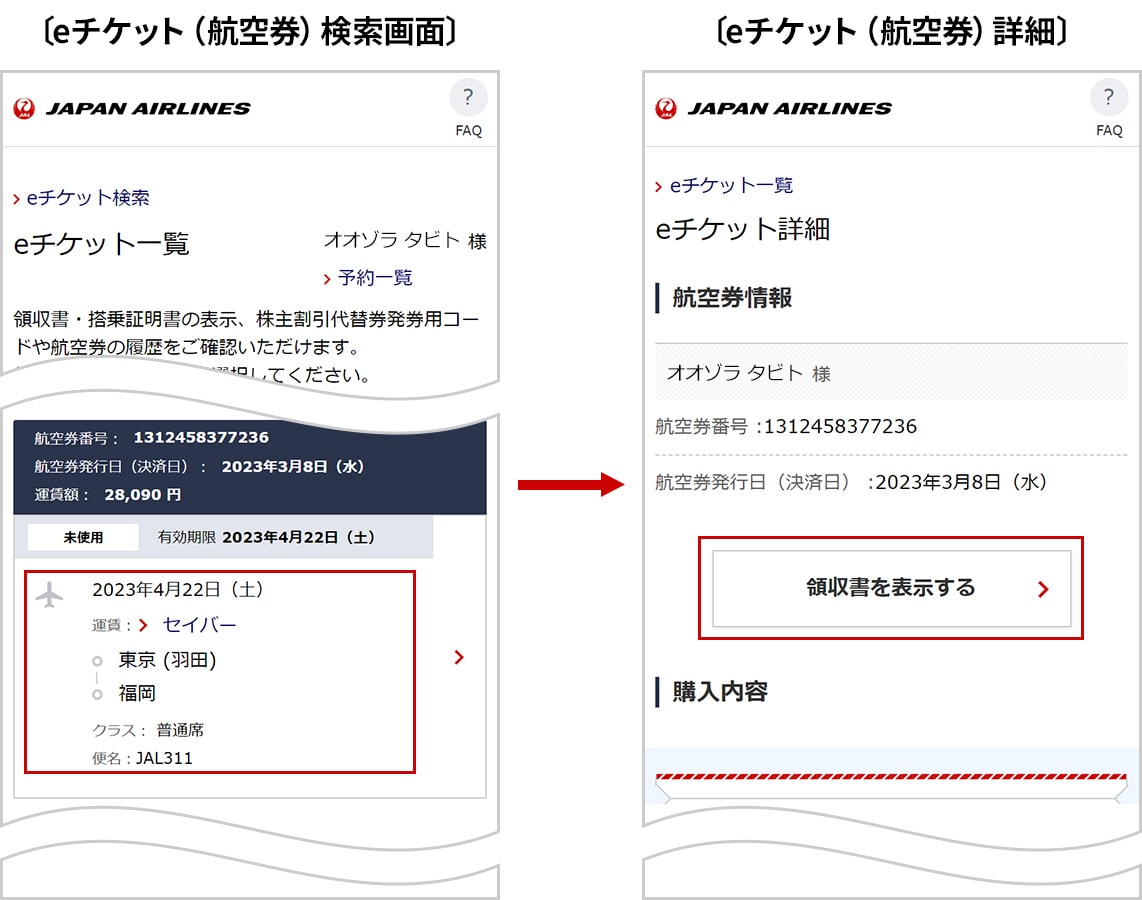This screenshot has height=900, width=1142.
Task: Click the gray airplane icon in the flight card
Action: pyautogui.click(x=49, y=595)
